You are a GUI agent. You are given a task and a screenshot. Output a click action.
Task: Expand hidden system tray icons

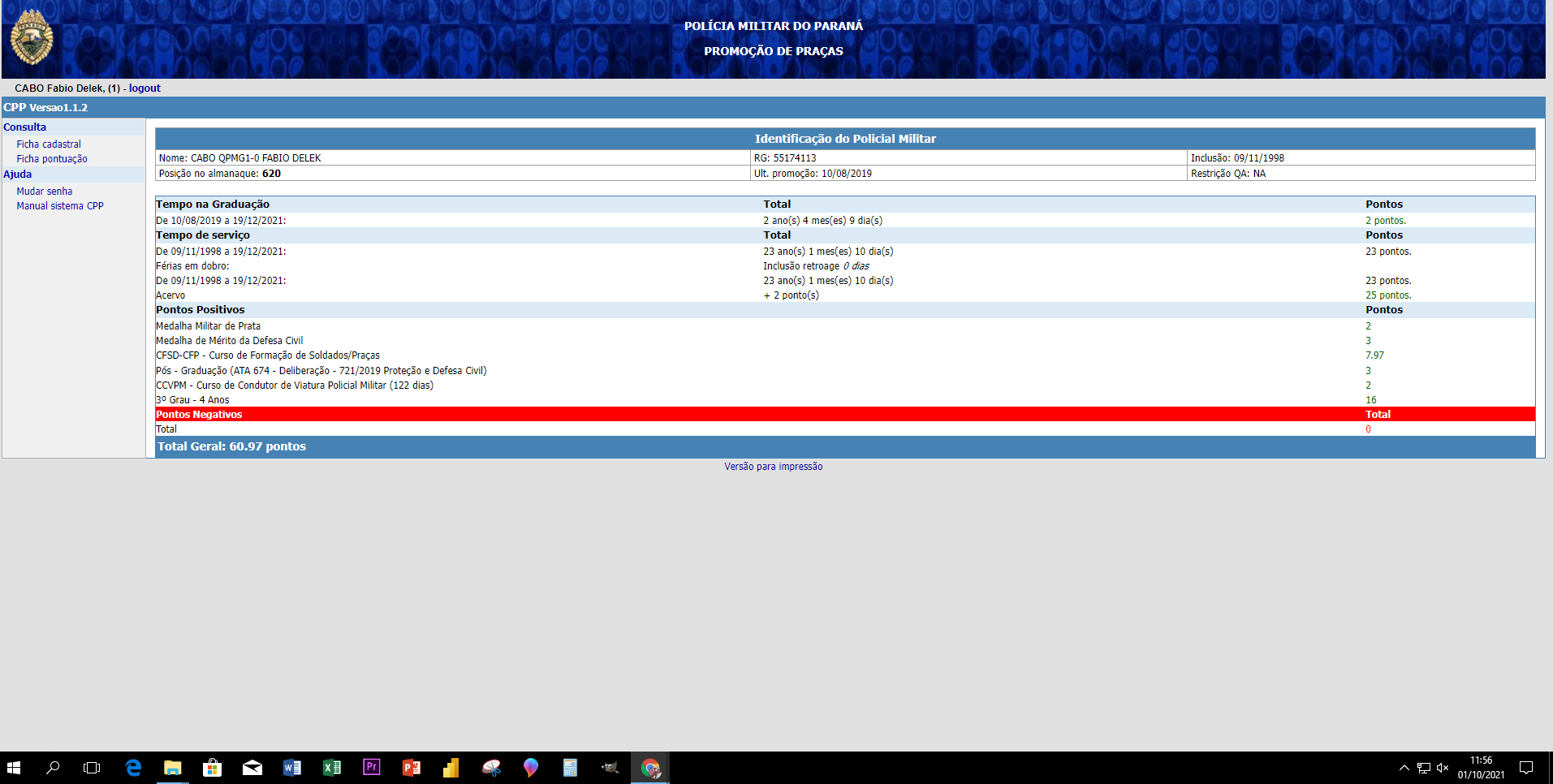coord(1404,768)
